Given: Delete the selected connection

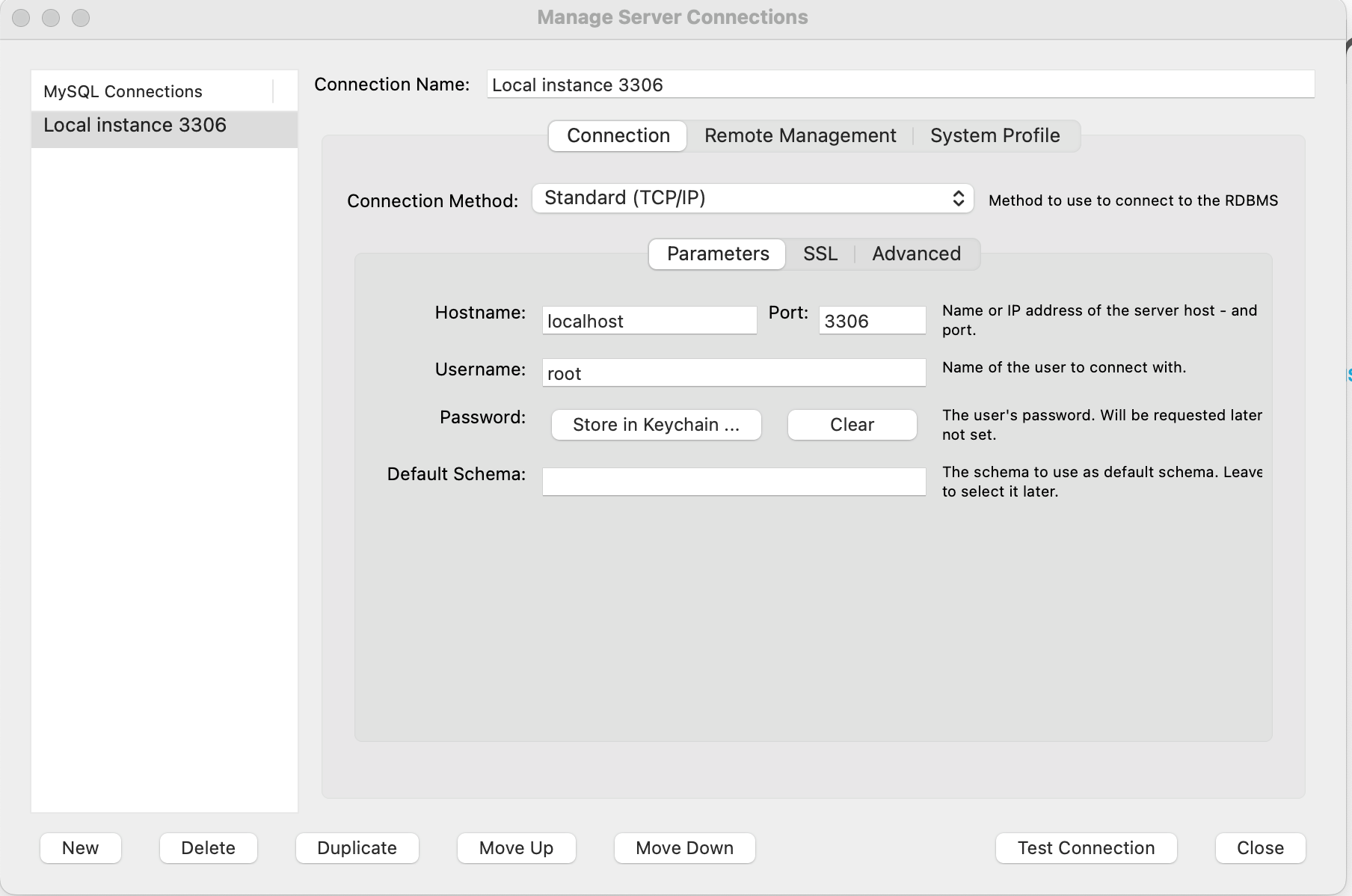Looking at the screenshot, I should (x=208, y=848).
